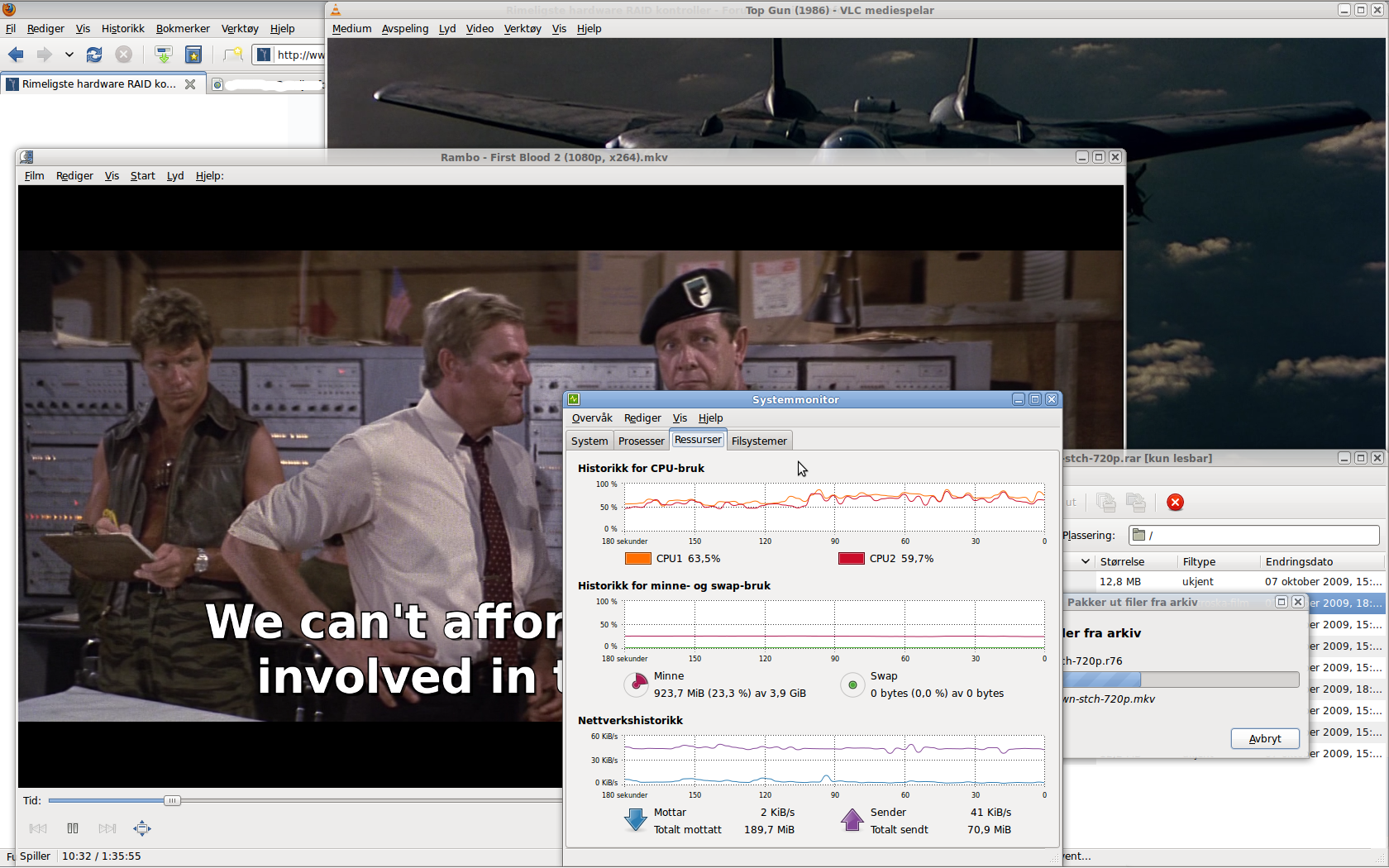Open the Firefox Bokmerker menu

[183, 28]
